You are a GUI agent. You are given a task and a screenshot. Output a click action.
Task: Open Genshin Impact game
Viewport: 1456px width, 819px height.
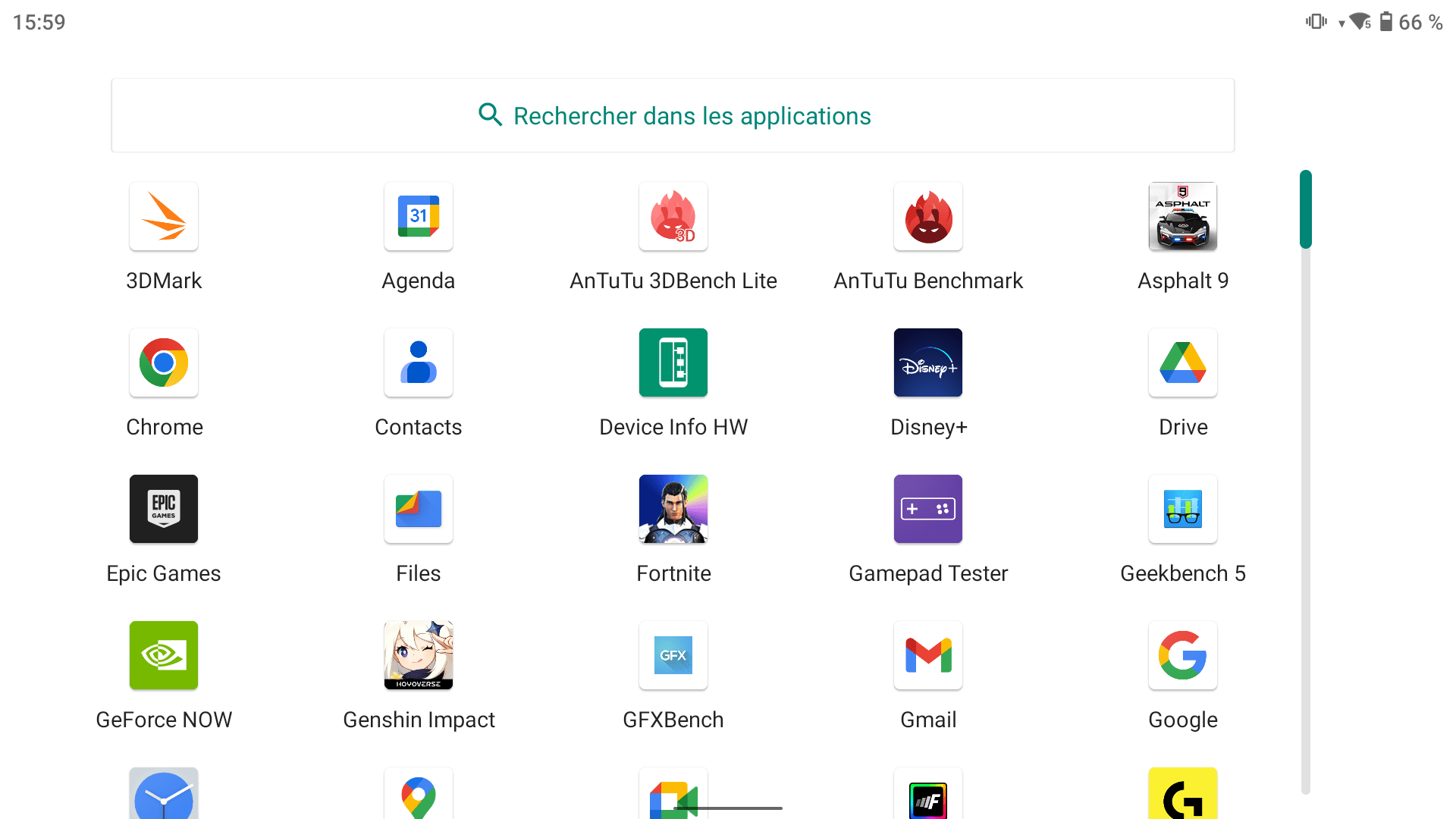[x=418, y=654]
